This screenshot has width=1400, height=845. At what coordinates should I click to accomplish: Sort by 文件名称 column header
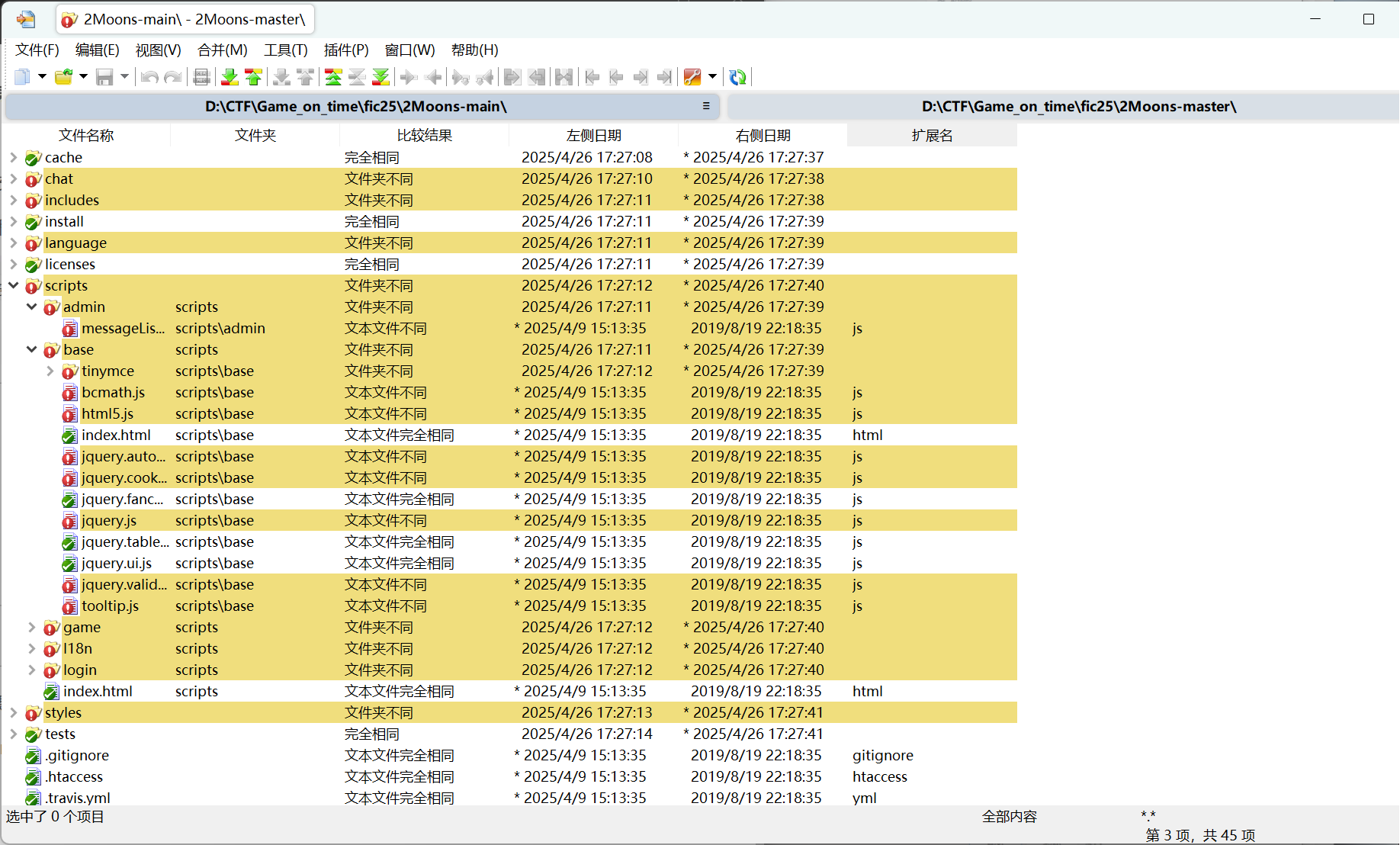[86, 136]
